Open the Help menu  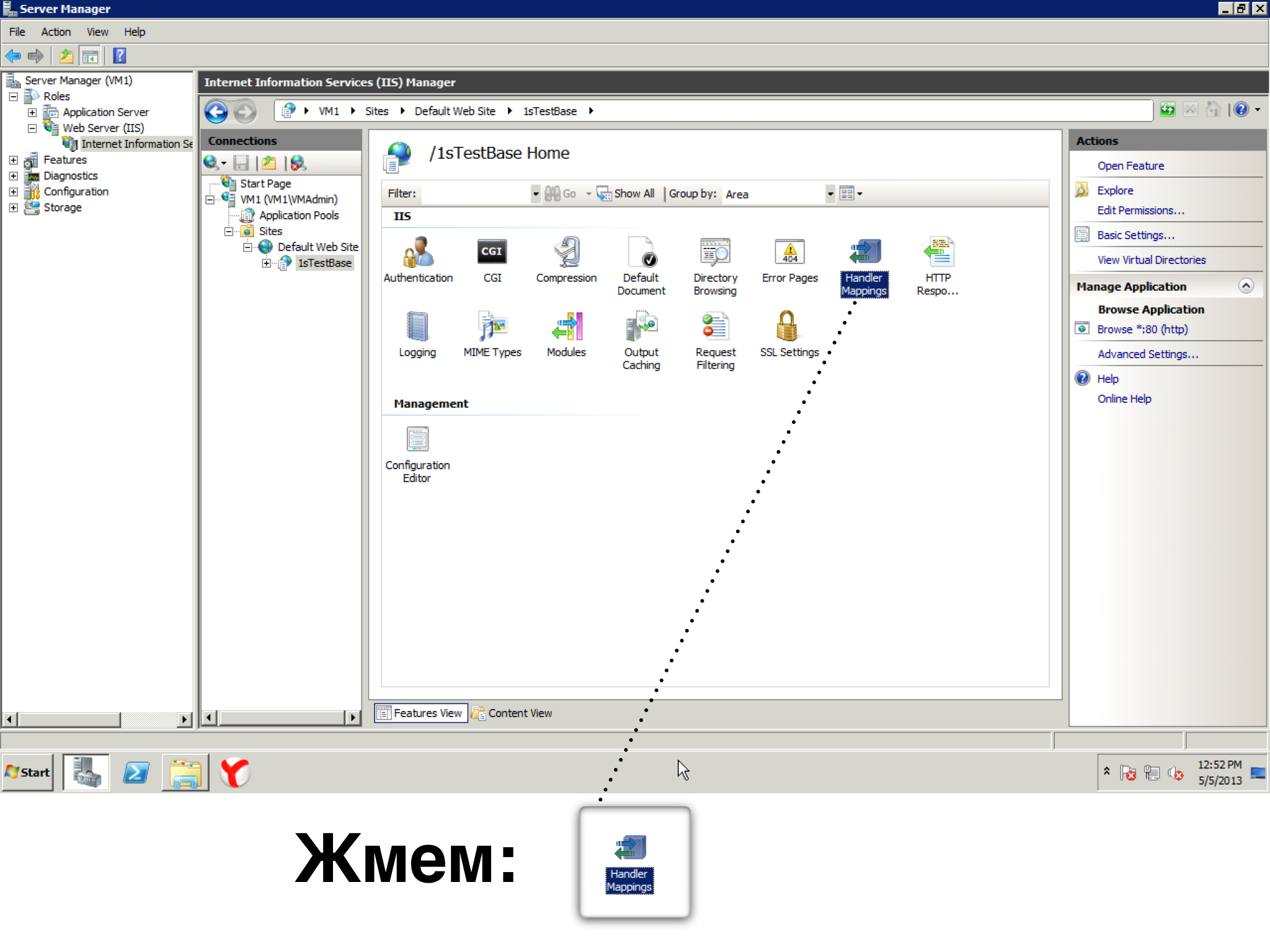coord(135,32)
